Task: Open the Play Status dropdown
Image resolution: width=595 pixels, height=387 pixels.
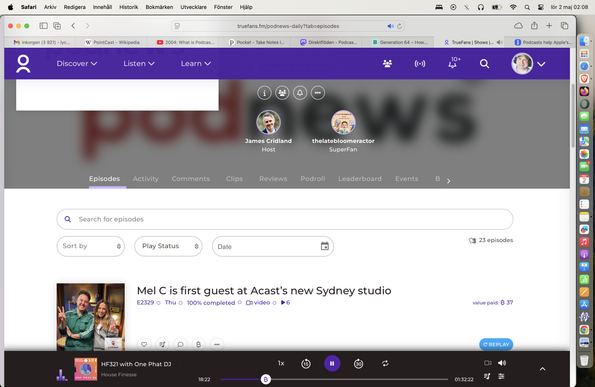Action: point(168,246)
